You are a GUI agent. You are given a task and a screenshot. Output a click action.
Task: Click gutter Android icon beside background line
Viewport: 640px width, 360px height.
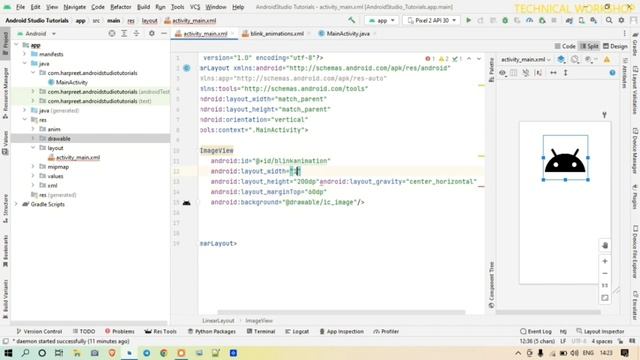click(x=187, y=202)
